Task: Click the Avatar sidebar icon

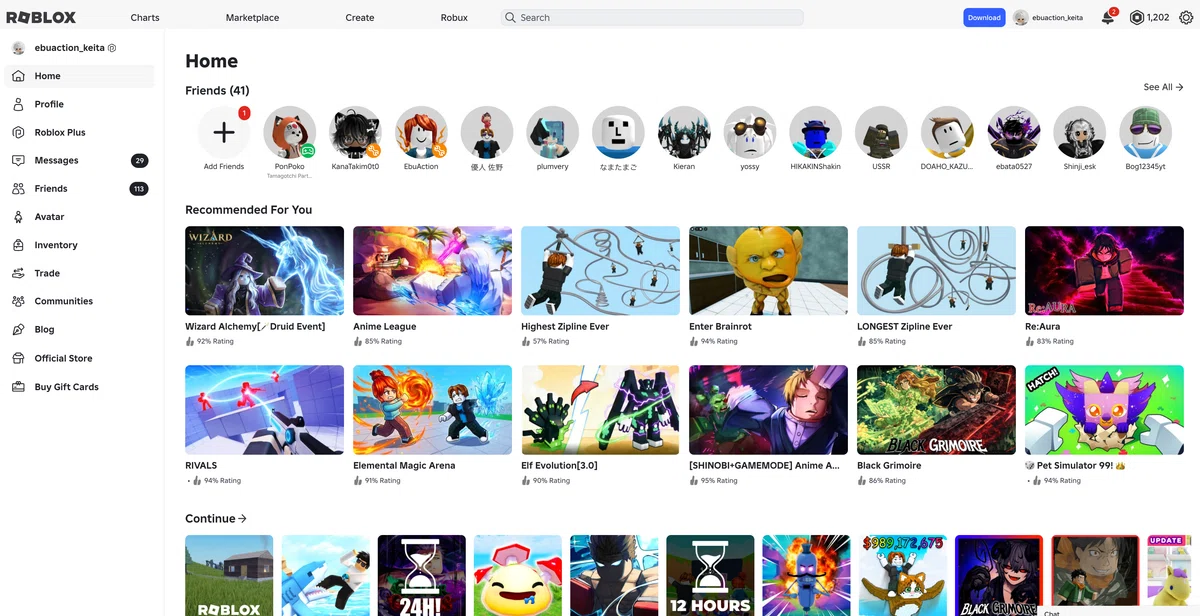Action: pyautogui.click(x=18, y=217)
